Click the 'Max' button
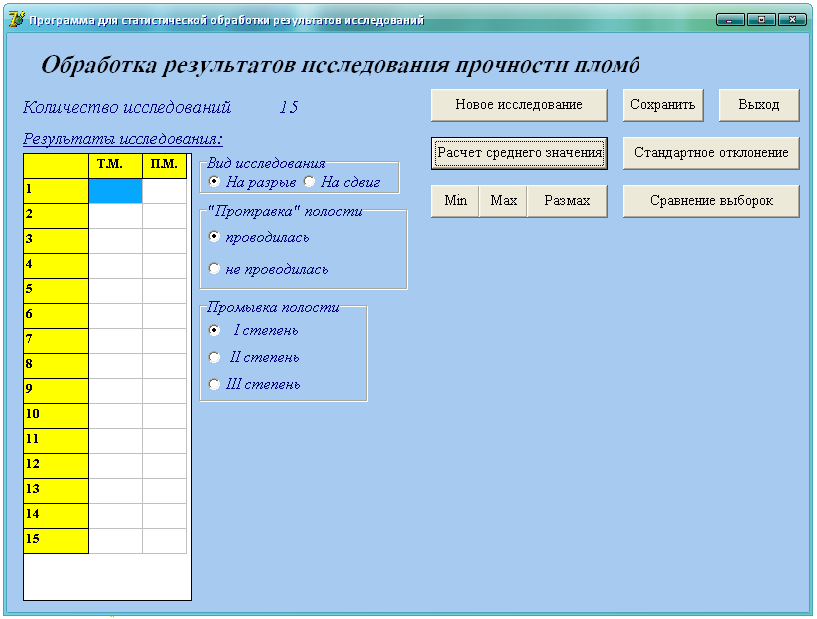Image resolution: width=817 pixels, height=619 pixels. tap(503, 201)
